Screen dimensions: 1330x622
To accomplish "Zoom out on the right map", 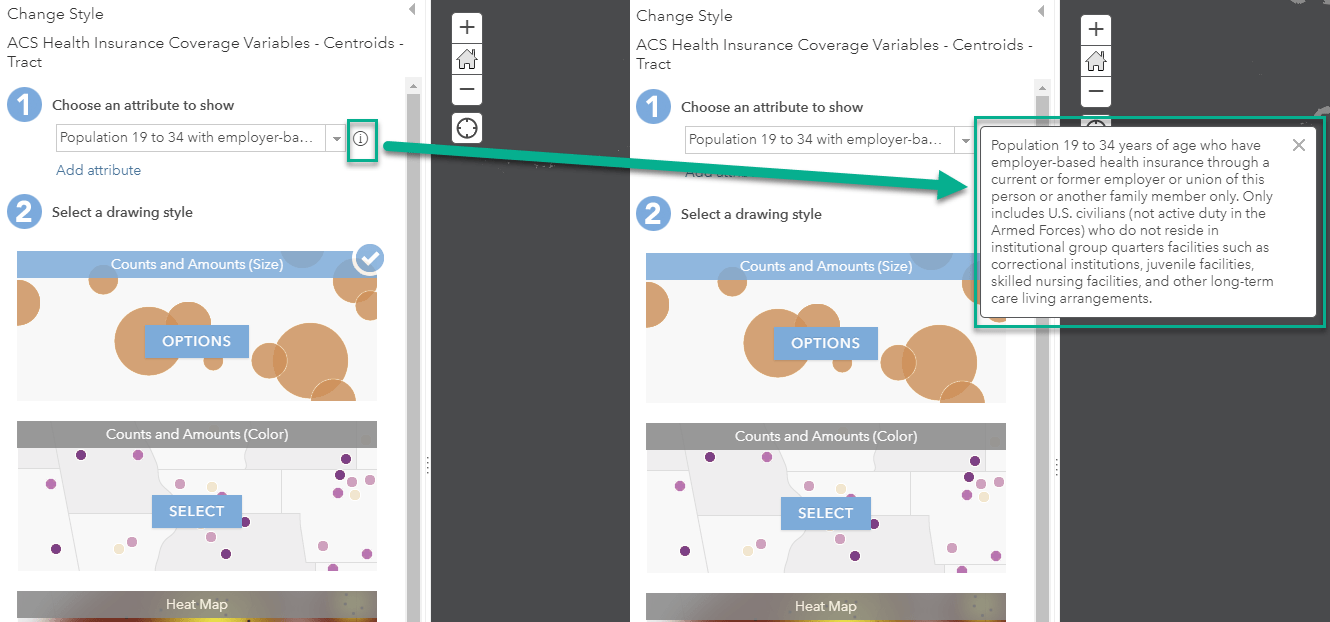I will click(1095, 92).
